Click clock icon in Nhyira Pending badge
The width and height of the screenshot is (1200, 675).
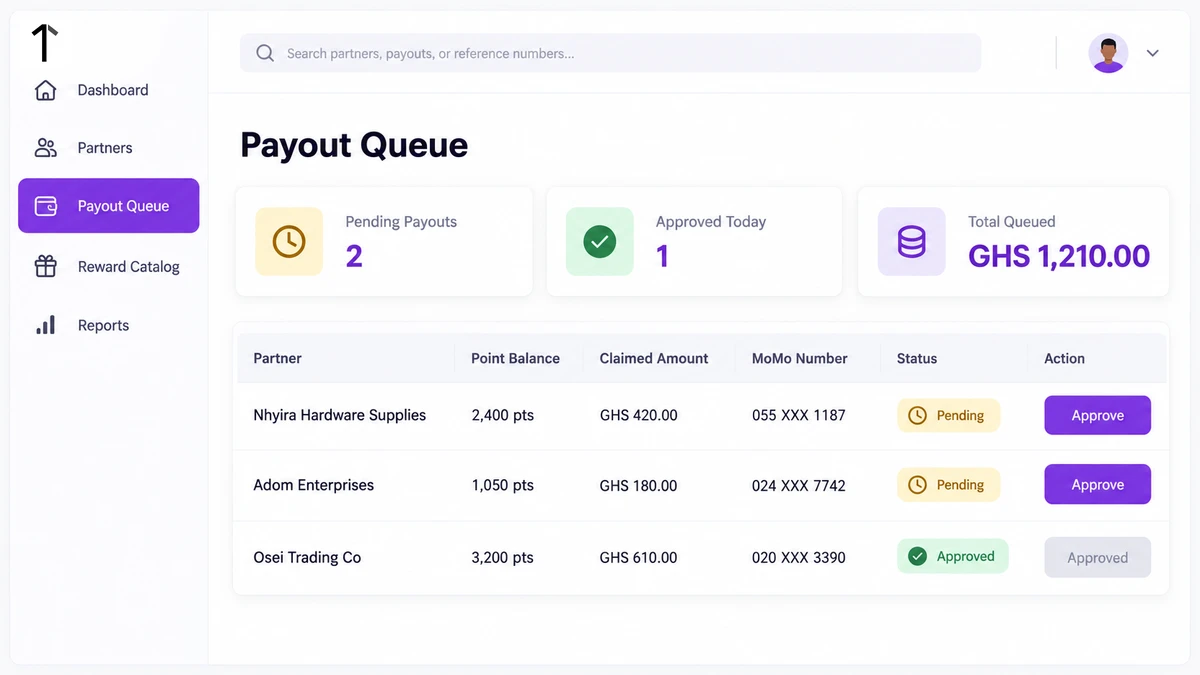click(x=917, y=415)
